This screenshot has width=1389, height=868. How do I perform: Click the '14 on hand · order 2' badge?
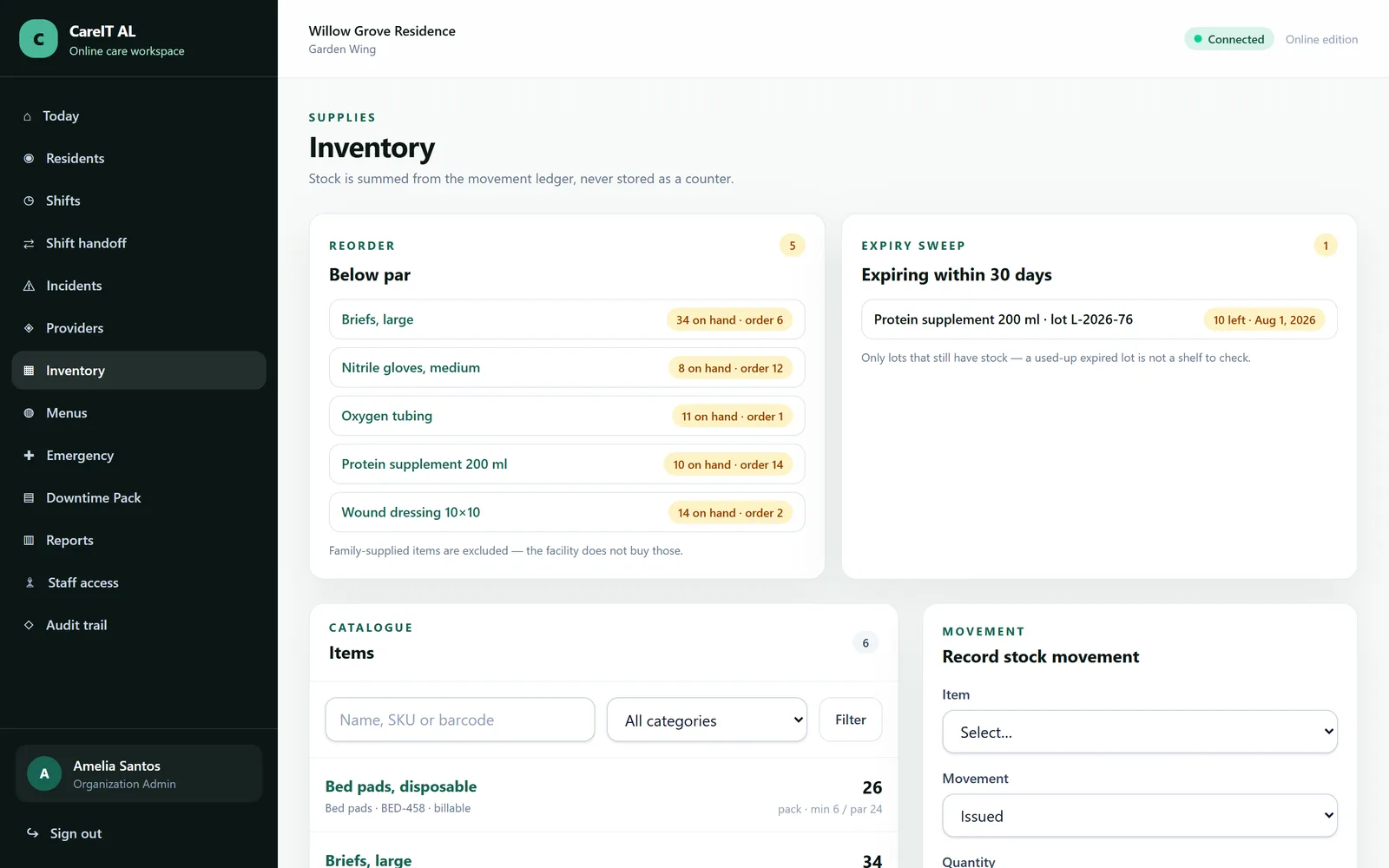coord(730,512)
